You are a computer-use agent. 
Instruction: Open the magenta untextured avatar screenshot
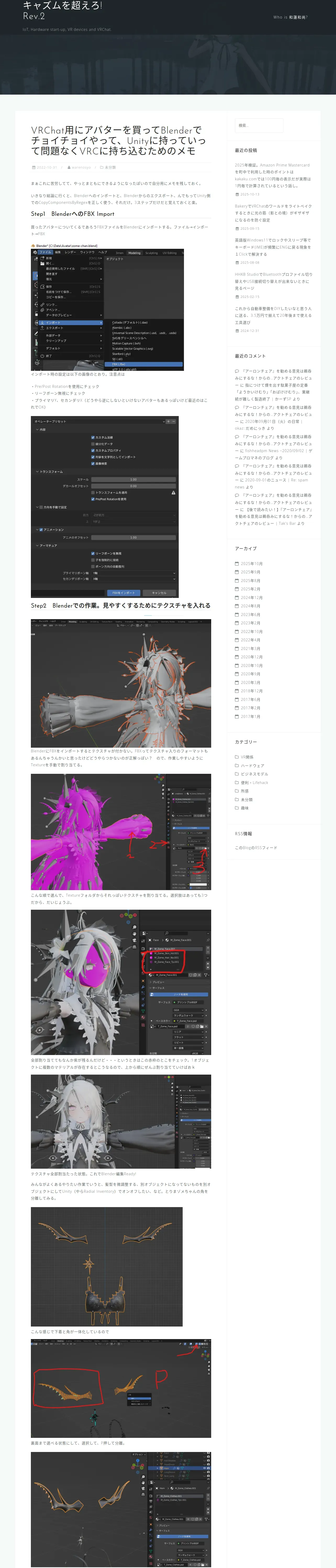click(121, 832)
